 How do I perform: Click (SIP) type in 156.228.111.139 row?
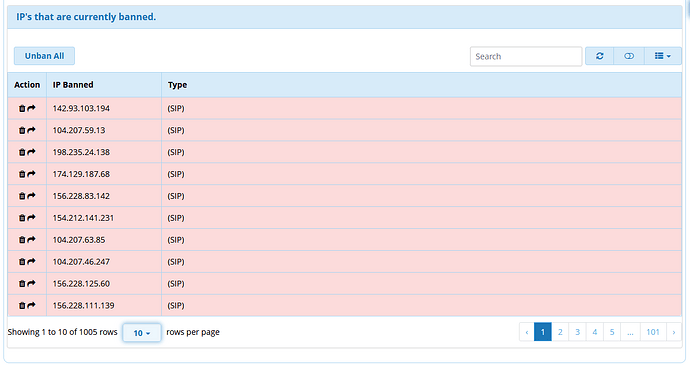[x=176, y=306]
